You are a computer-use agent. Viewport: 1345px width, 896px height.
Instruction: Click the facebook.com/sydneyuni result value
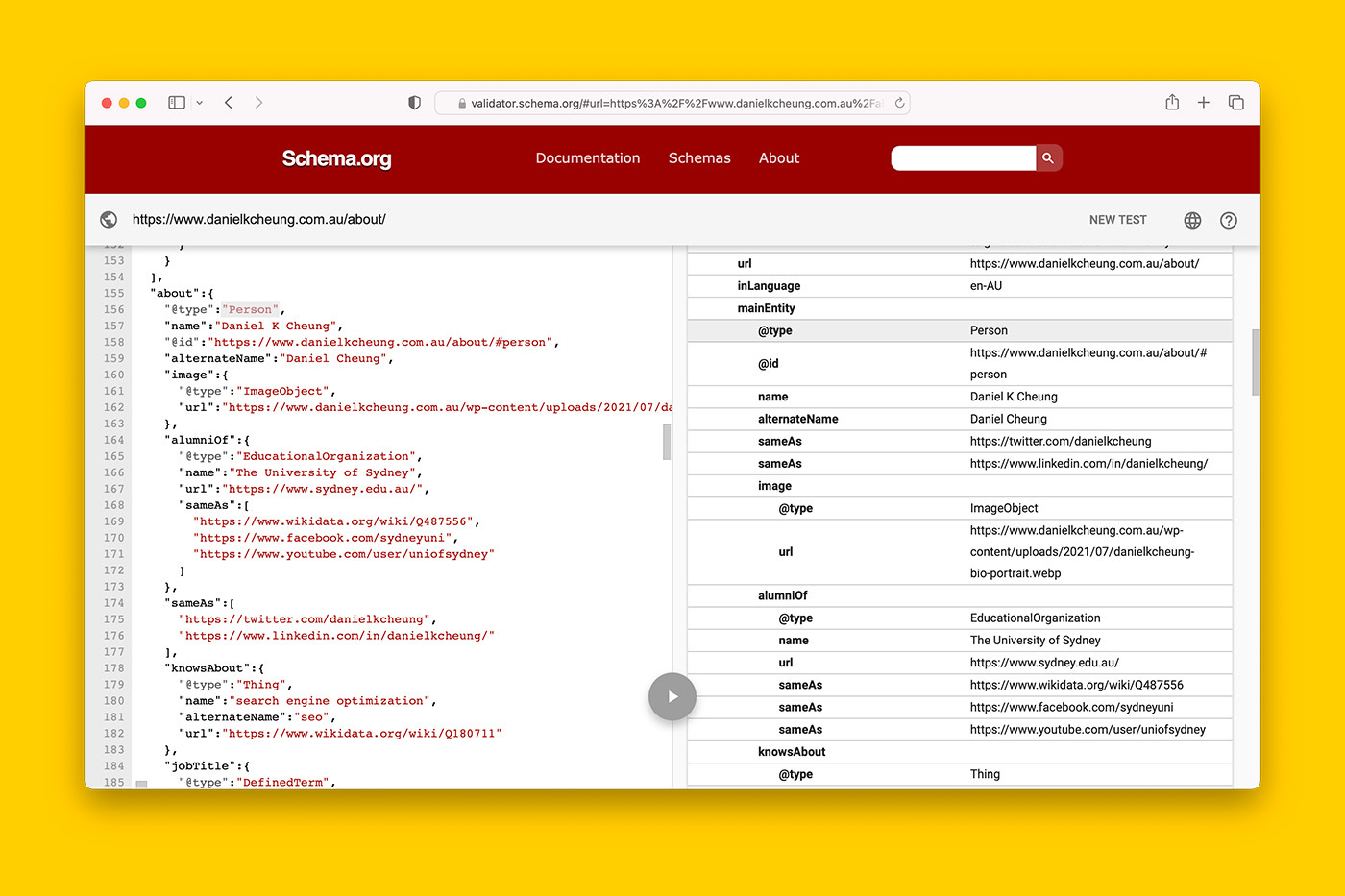(x=1071, y=708)
